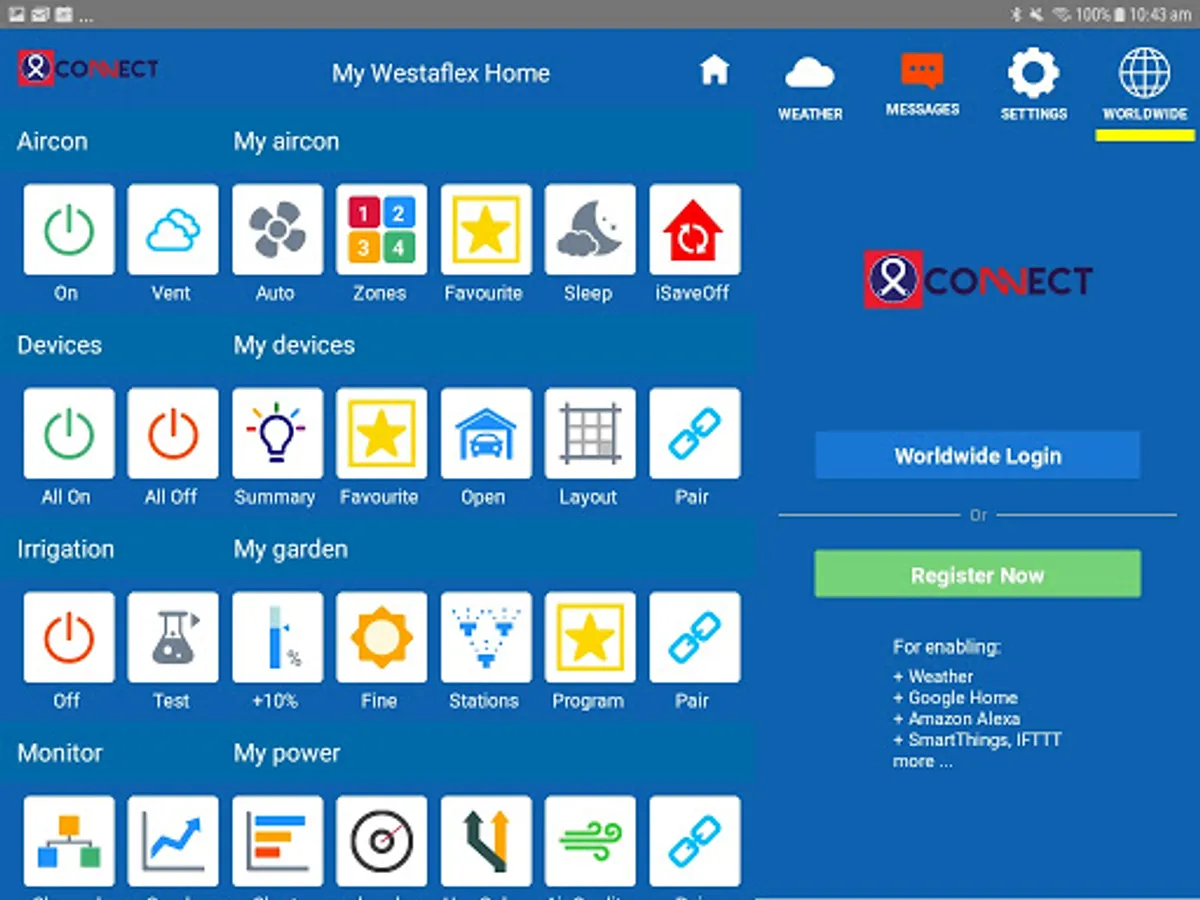The height and width of the screenshot is (900, 1200).
Task: Tap the +10% water adjustment icon
Action: (x=277, y=637)
